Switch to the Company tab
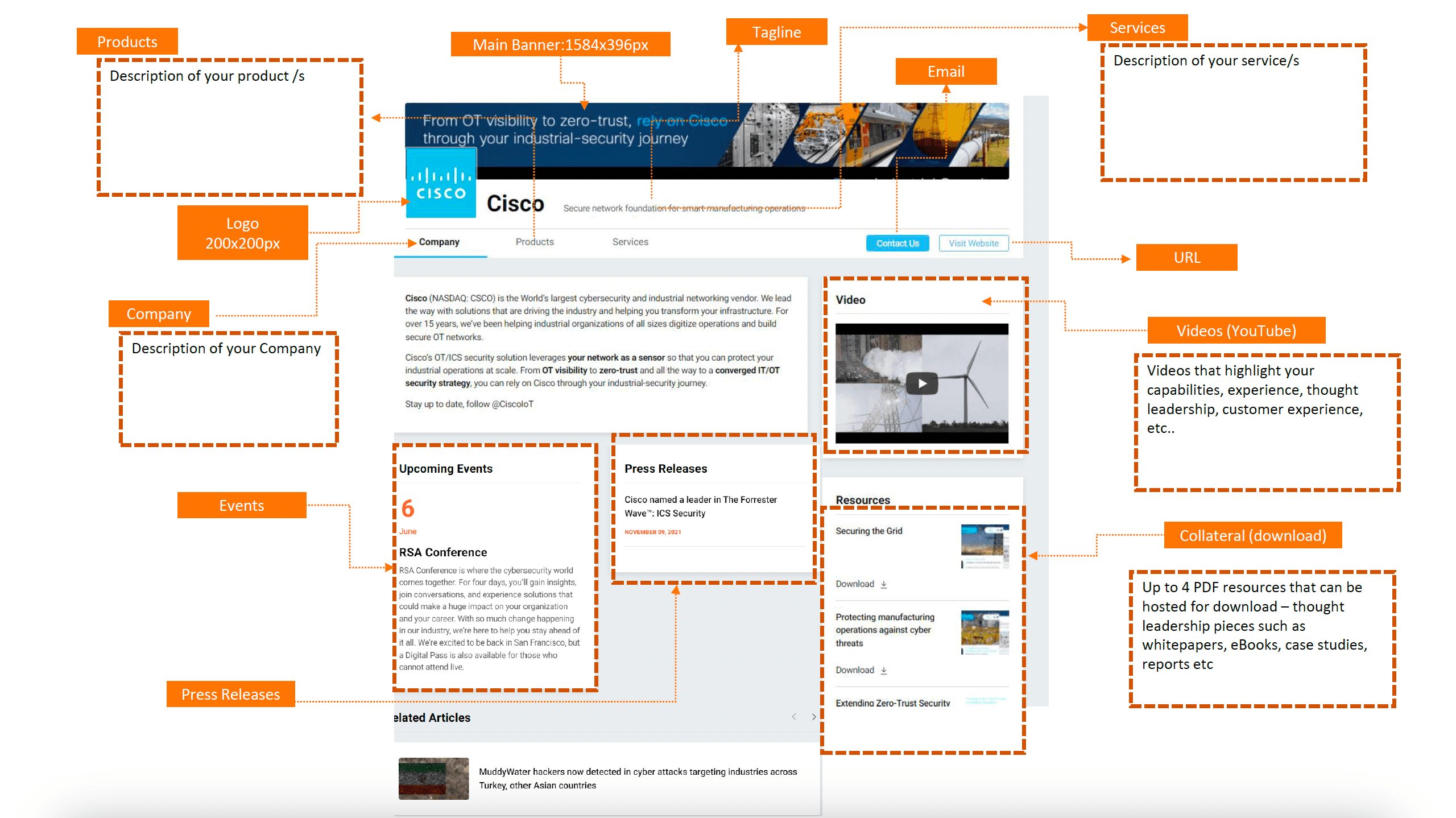Viewport: 1456px width, 818px height. 439,242
